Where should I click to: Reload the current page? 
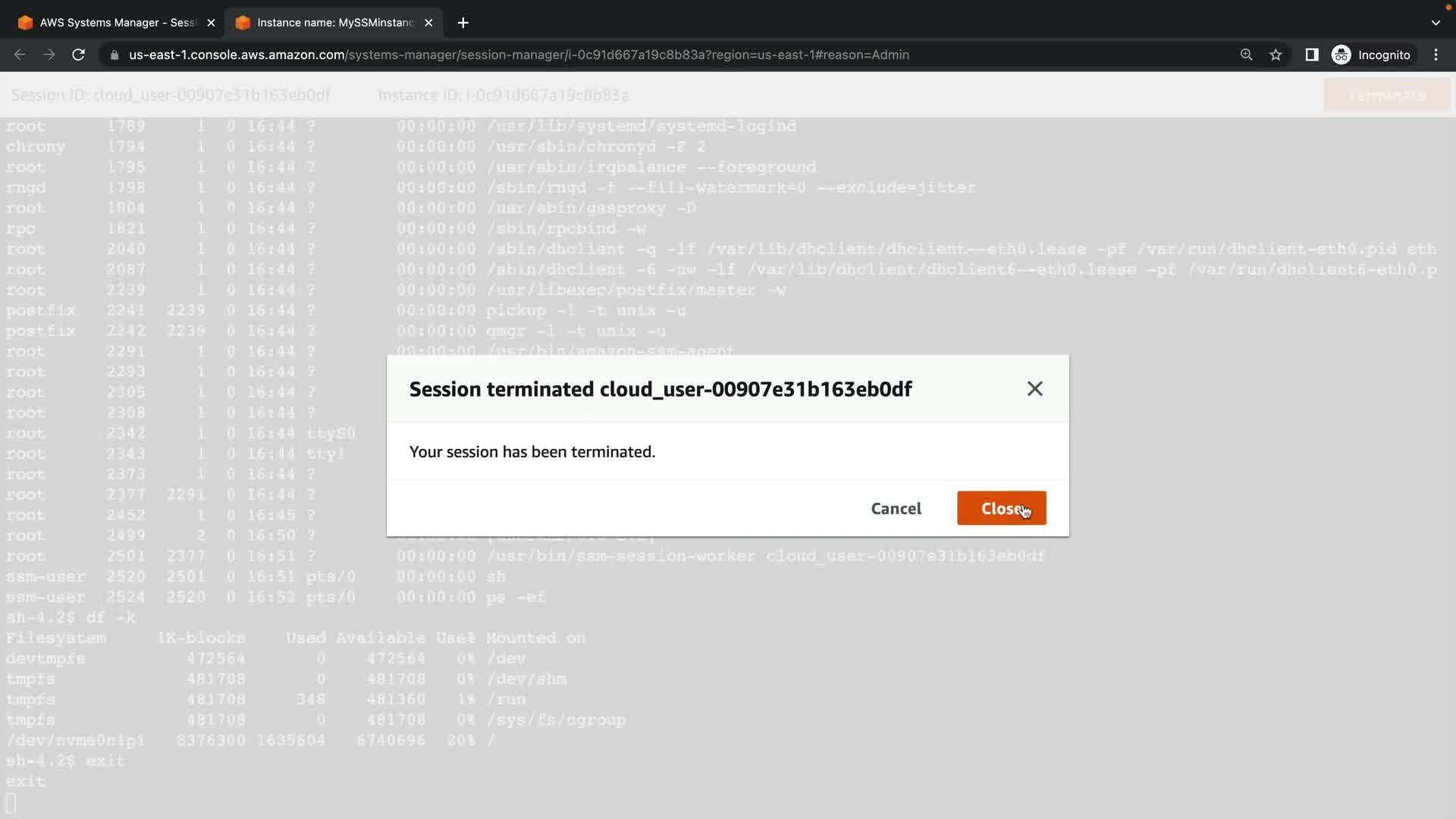pos(78,55)
